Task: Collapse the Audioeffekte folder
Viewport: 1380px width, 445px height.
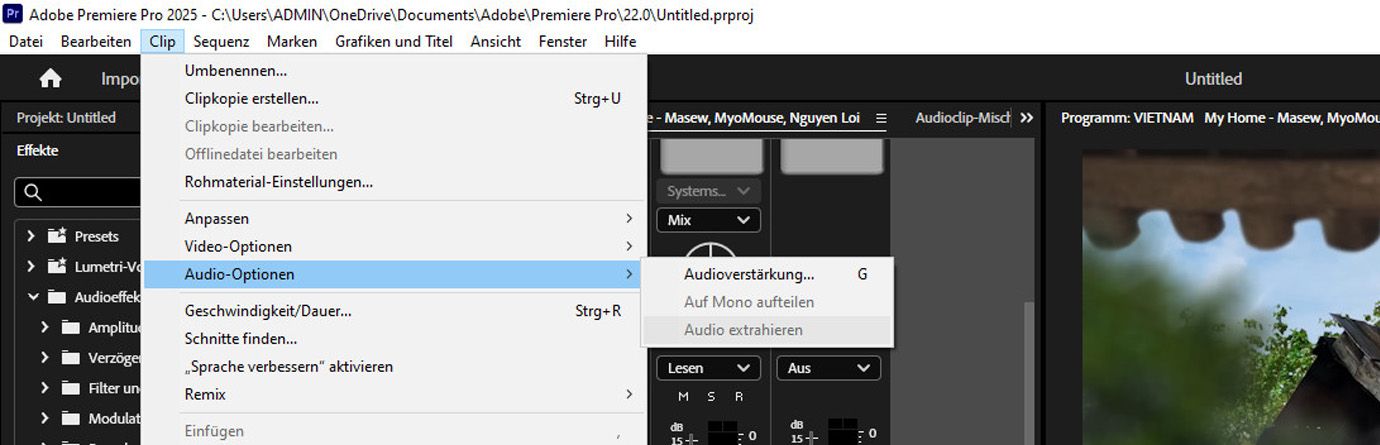Action: pyautogui.click(x=33, y=297)
